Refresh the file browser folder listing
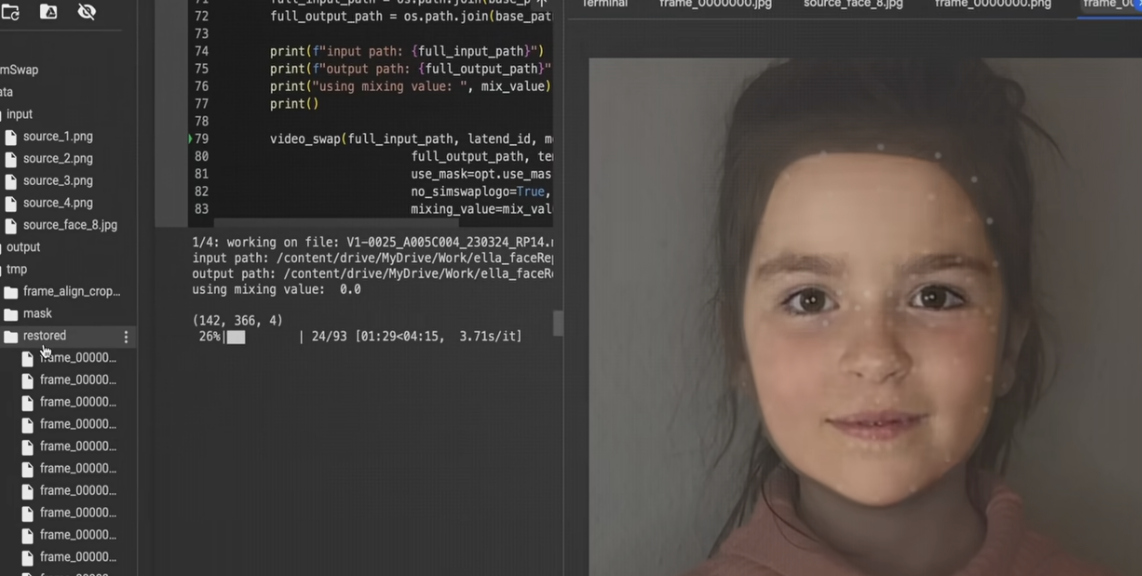Image resolution: width=1142 pixels, height=576 pixels. [x=10, y=12]
